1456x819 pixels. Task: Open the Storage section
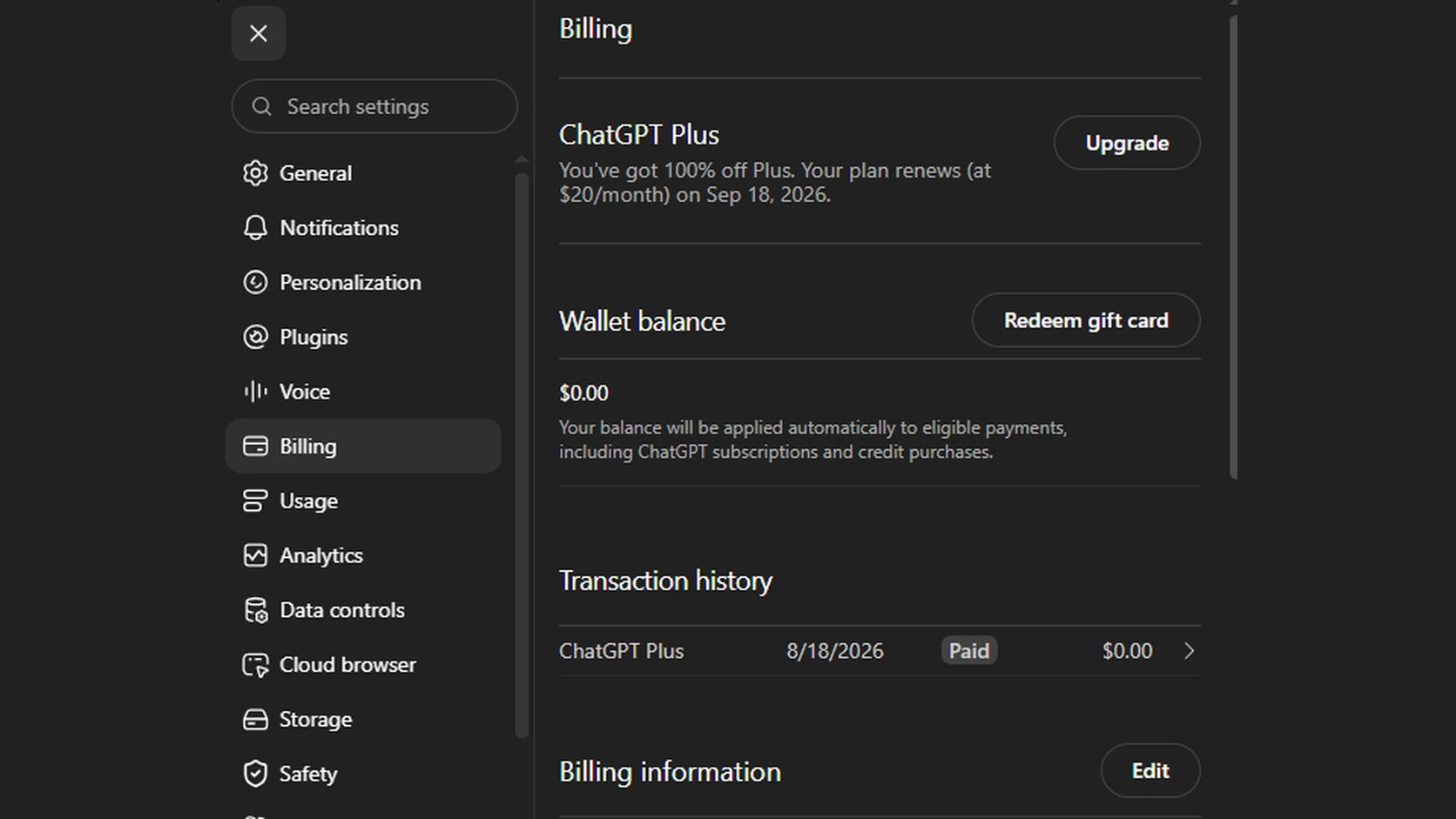(363, 720)
